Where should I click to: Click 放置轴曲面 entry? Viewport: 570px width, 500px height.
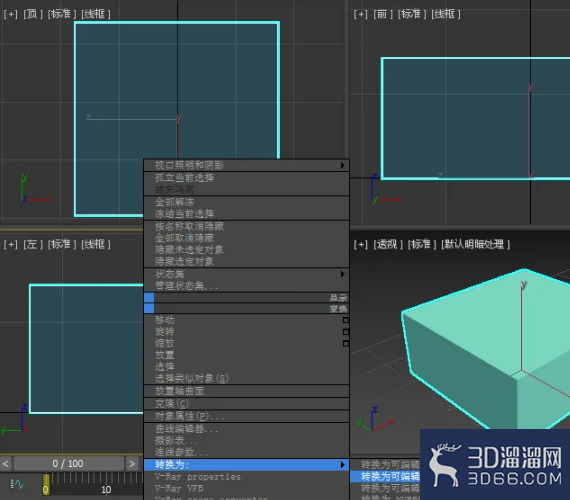tap(246, 391)
